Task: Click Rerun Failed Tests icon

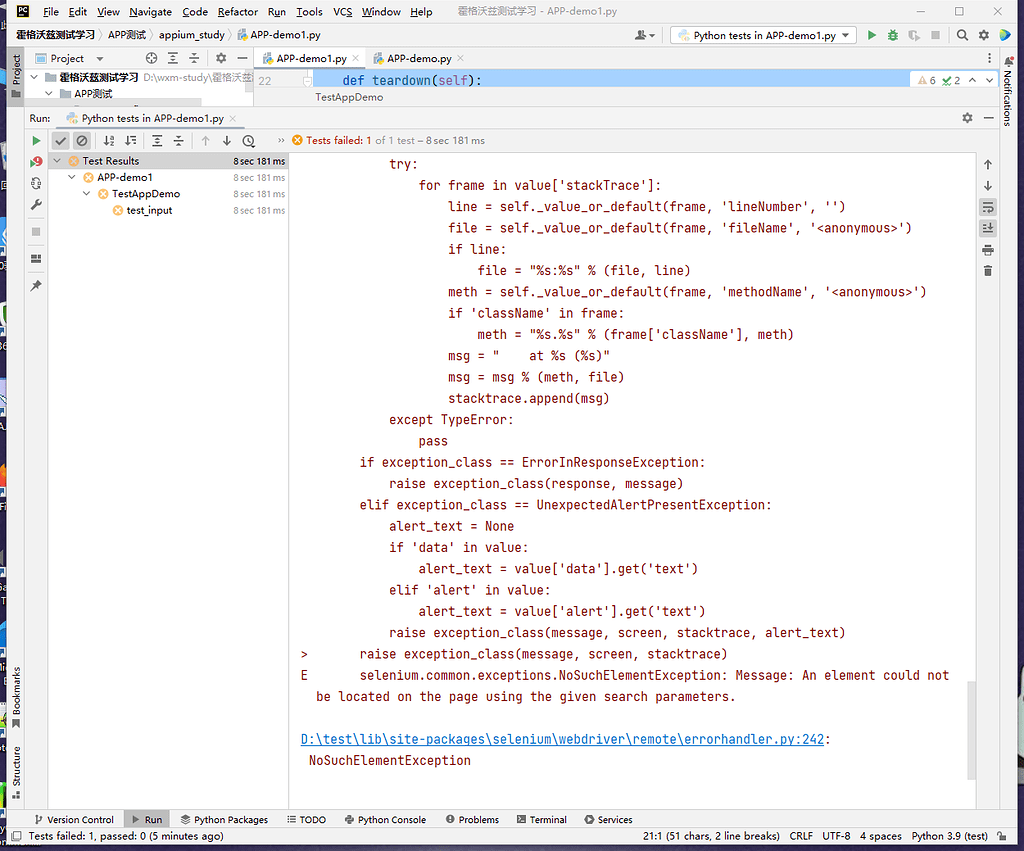Action: 36,161
